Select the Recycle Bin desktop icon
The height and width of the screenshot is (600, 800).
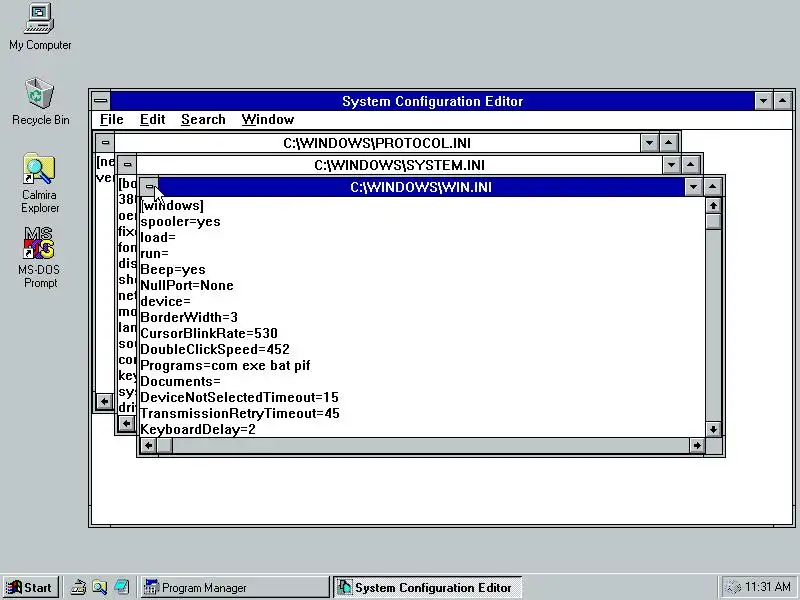[40, 102]
